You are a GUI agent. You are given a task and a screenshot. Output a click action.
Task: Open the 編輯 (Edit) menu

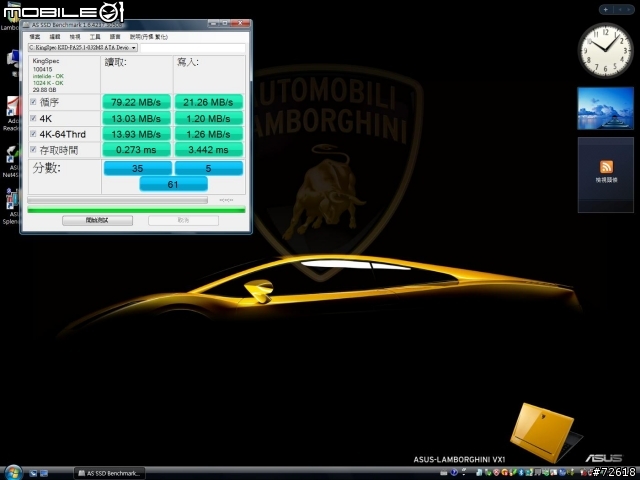(55, 37)
